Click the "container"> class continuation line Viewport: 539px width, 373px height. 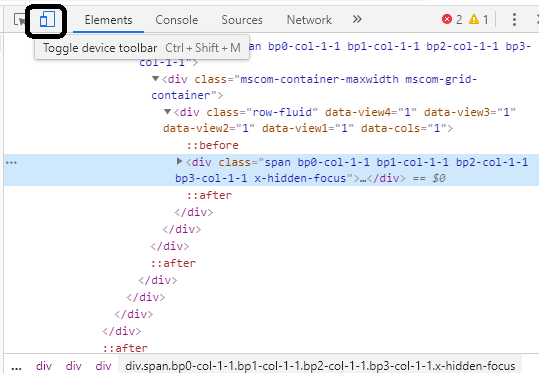(x=187, y=95)
